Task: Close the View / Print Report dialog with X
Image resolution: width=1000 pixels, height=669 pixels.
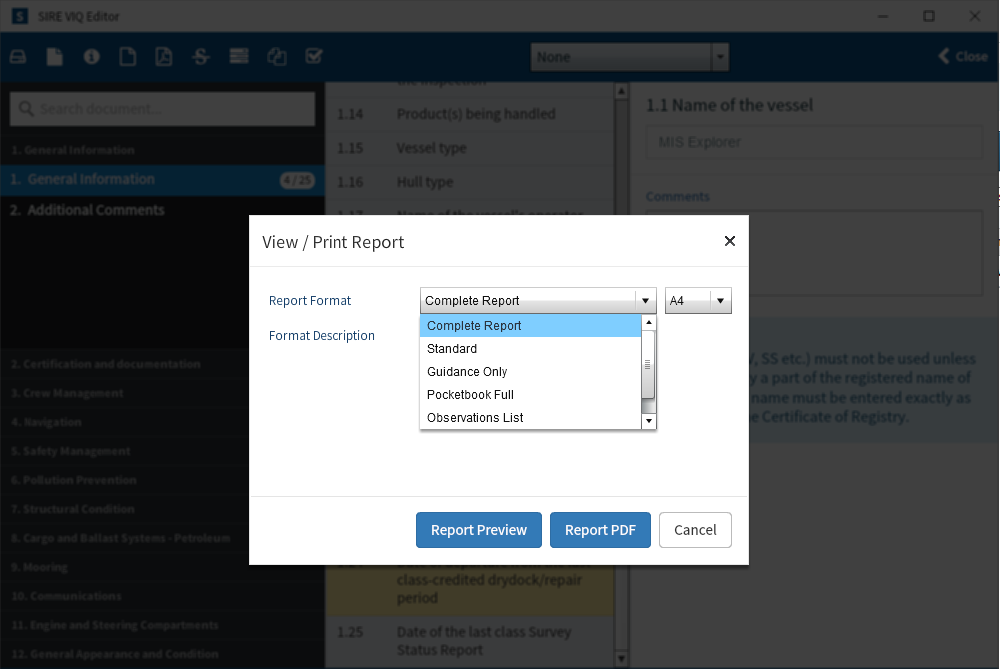Action: (730, 241)
